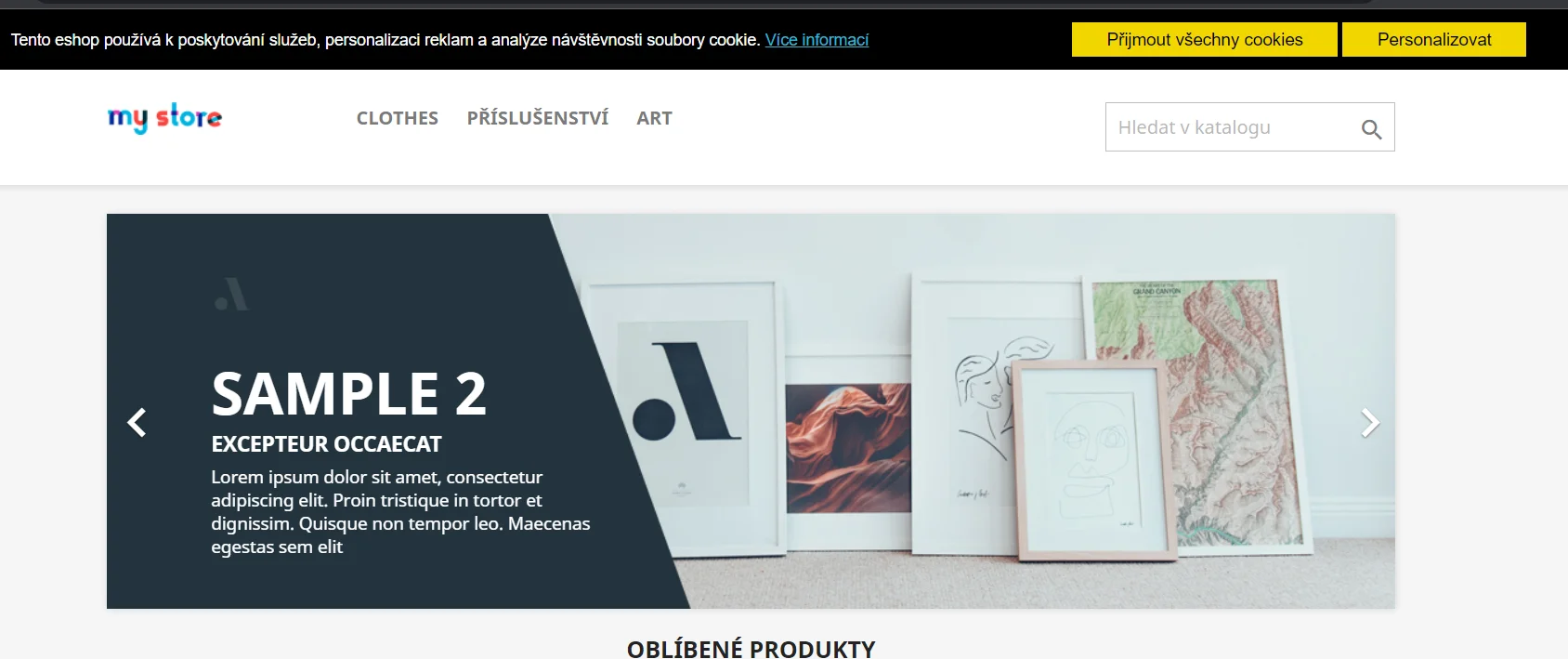1568x659 pixels.
Task: Click the Personalizovat cookies button
Action: (1434, 40)
